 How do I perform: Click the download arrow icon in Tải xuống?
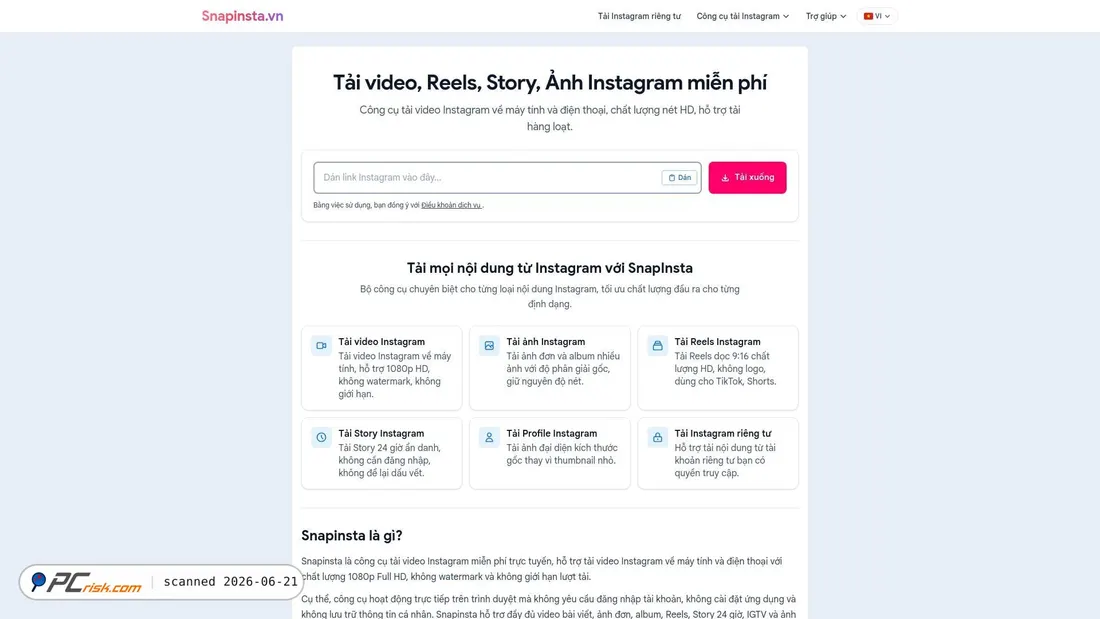725,178
